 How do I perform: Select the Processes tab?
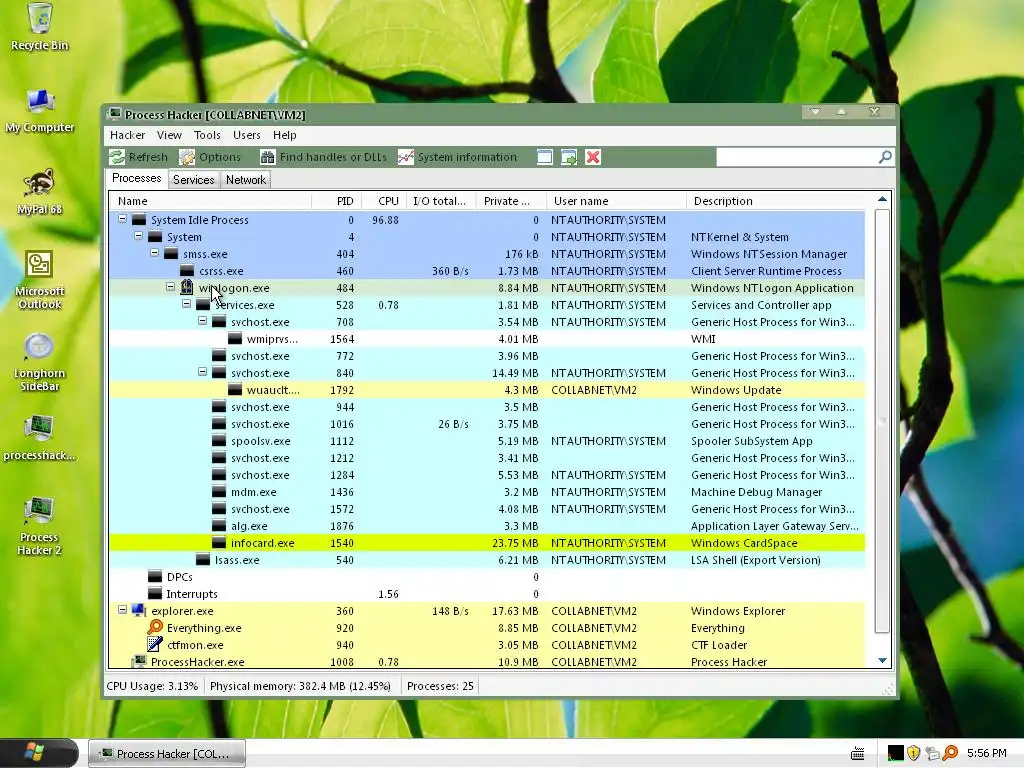pos(136,178)
